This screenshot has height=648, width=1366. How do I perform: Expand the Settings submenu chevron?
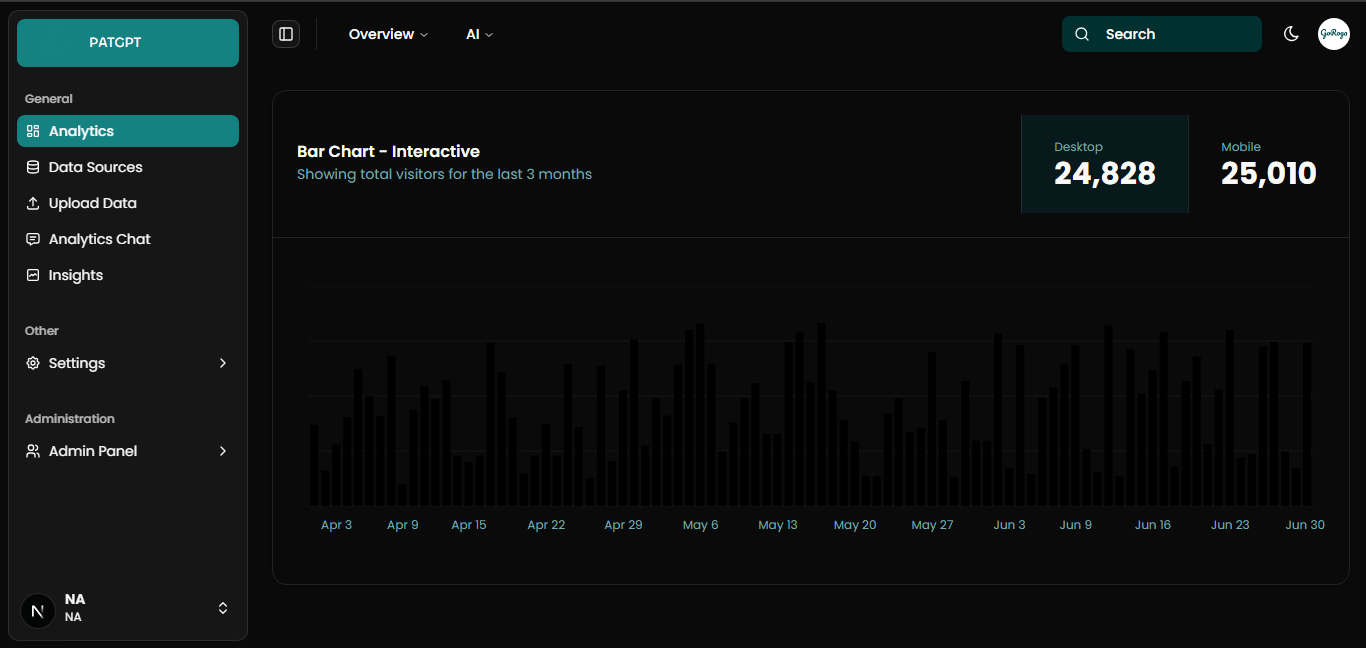click(x=223, y=363)
